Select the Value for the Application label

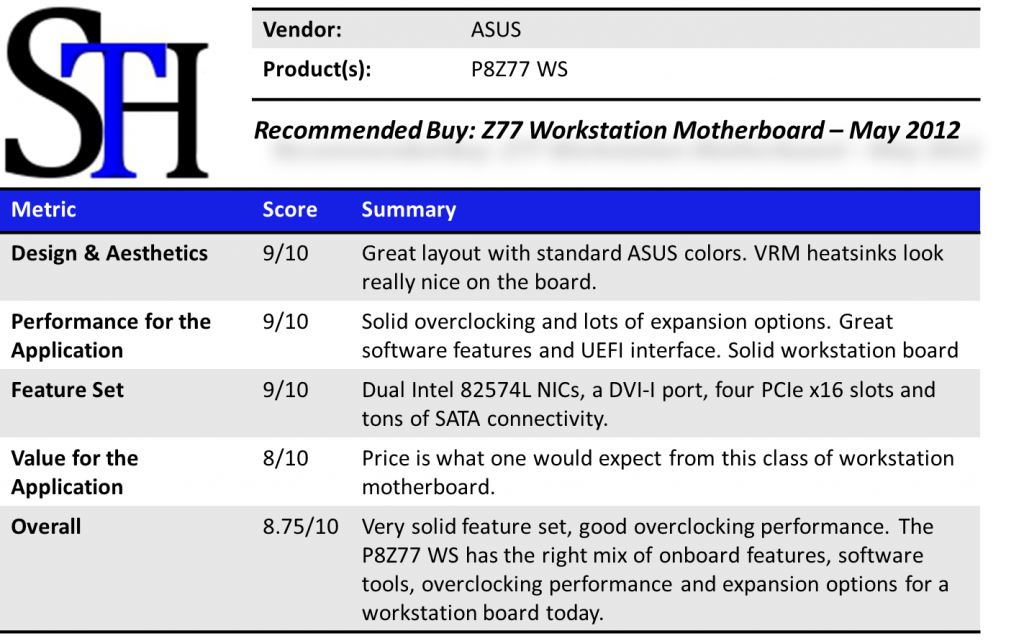pyautogui.click(x=74, y=472)
